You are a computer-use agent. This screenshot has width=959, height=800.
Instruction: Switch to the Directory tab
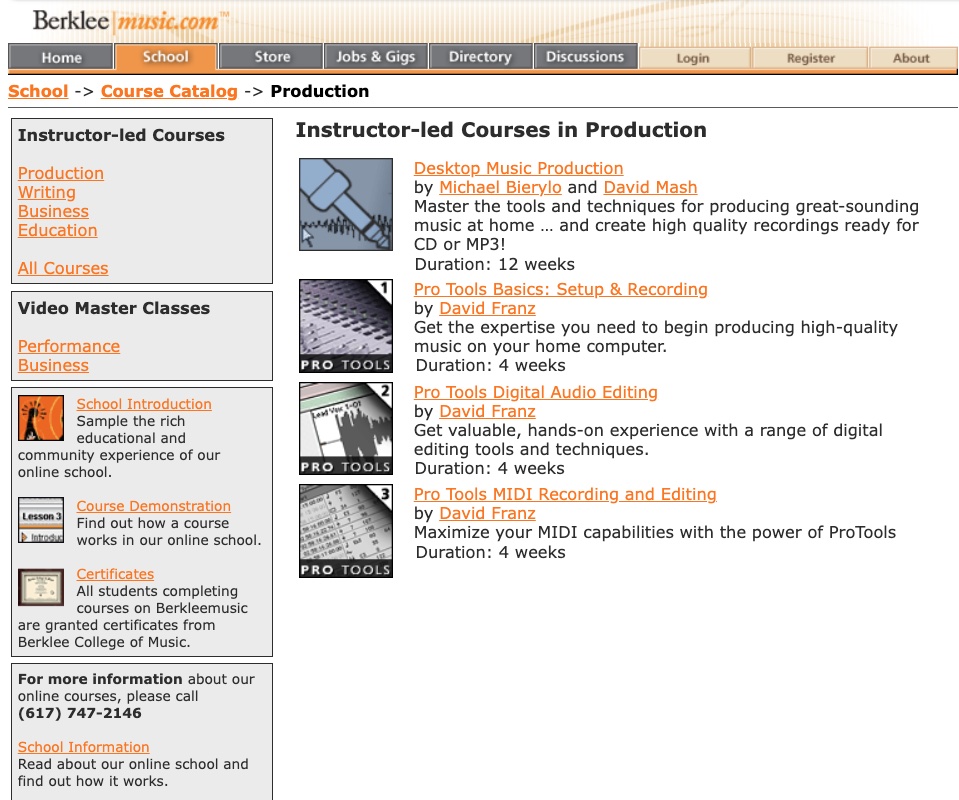click(480, 57)
